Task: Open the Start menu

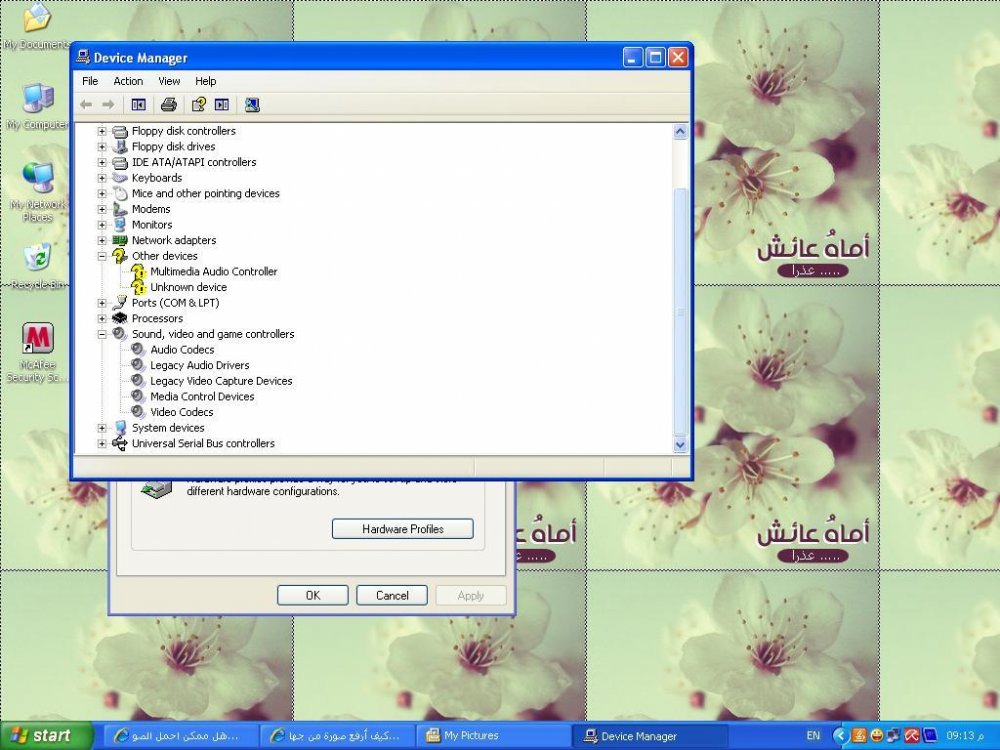Action: (x=45, y=736)
